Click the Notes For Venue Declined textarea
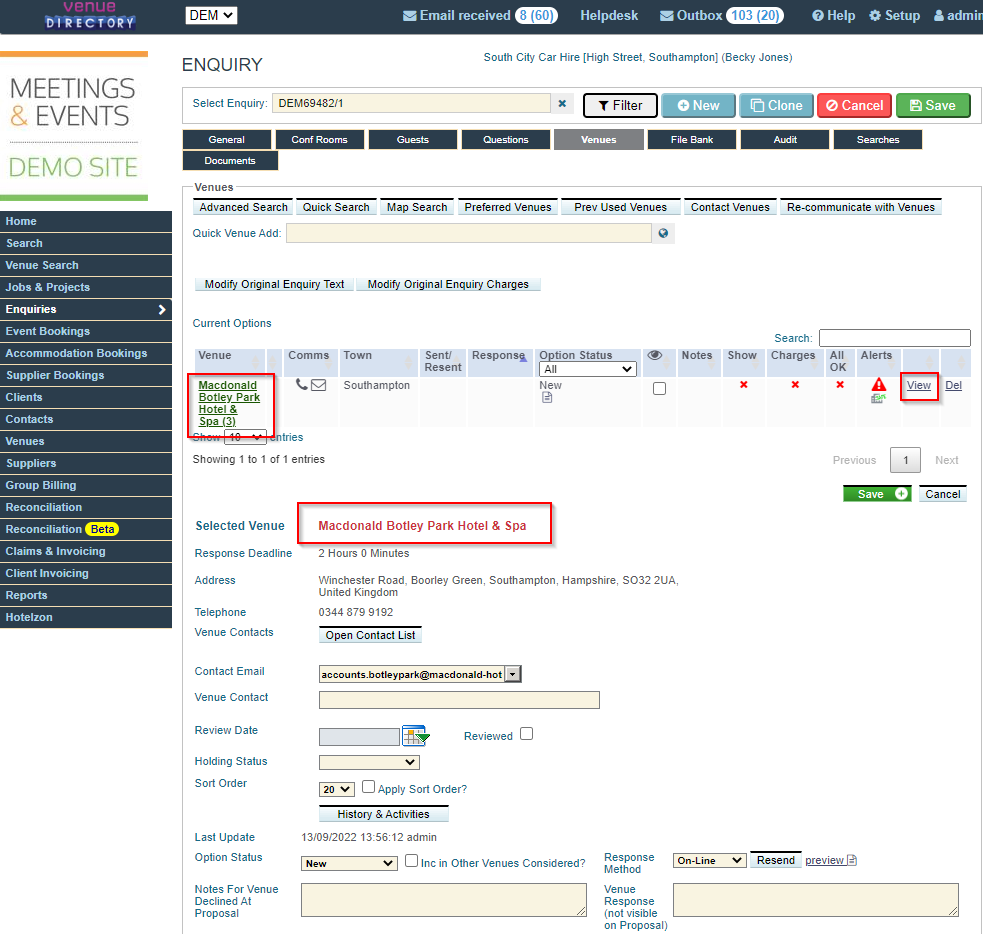983x934 pixels. click(444, 900)
